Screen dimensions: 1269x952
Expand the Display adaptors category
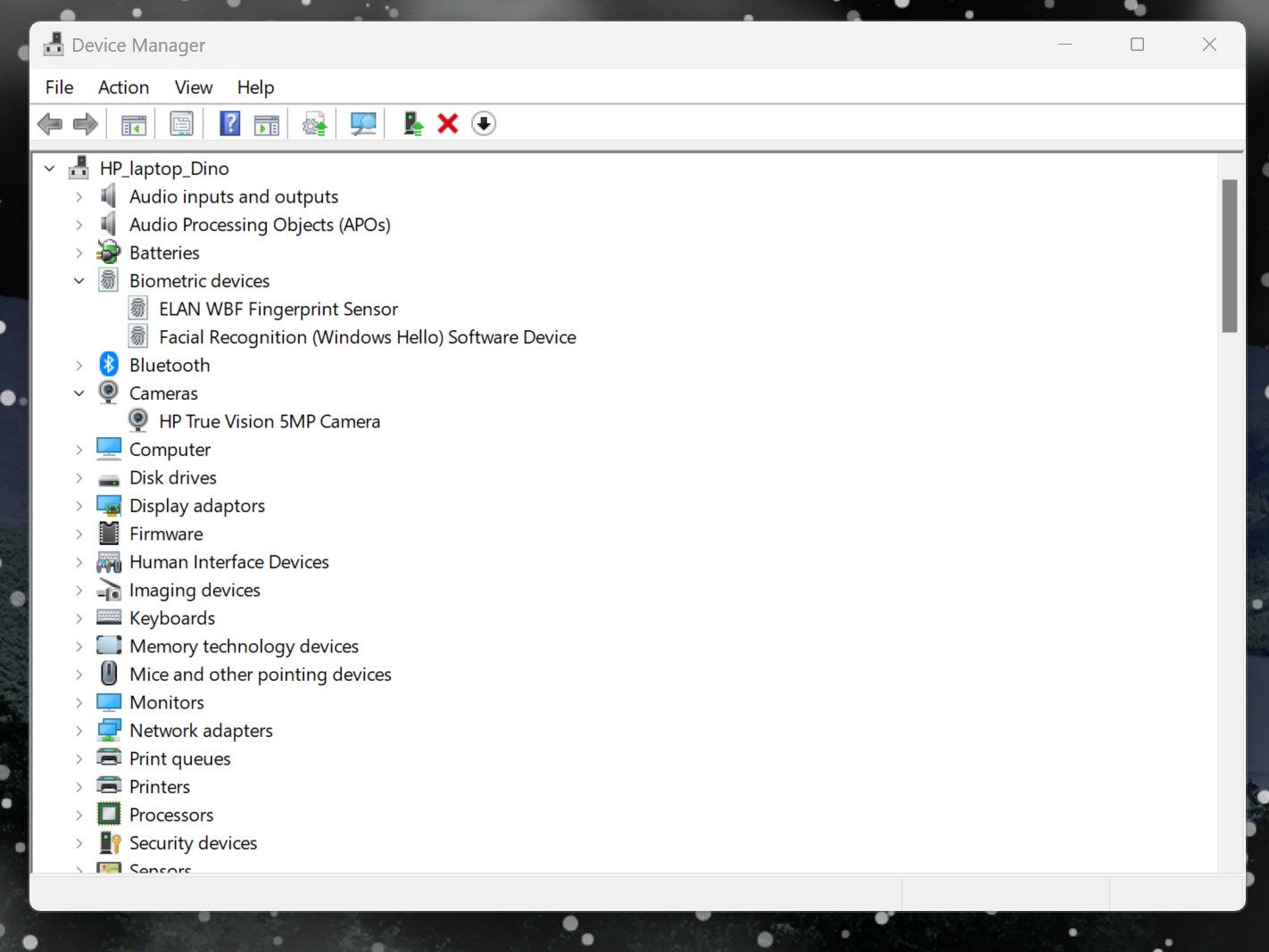pyautogui.click(x=79, y=505)
